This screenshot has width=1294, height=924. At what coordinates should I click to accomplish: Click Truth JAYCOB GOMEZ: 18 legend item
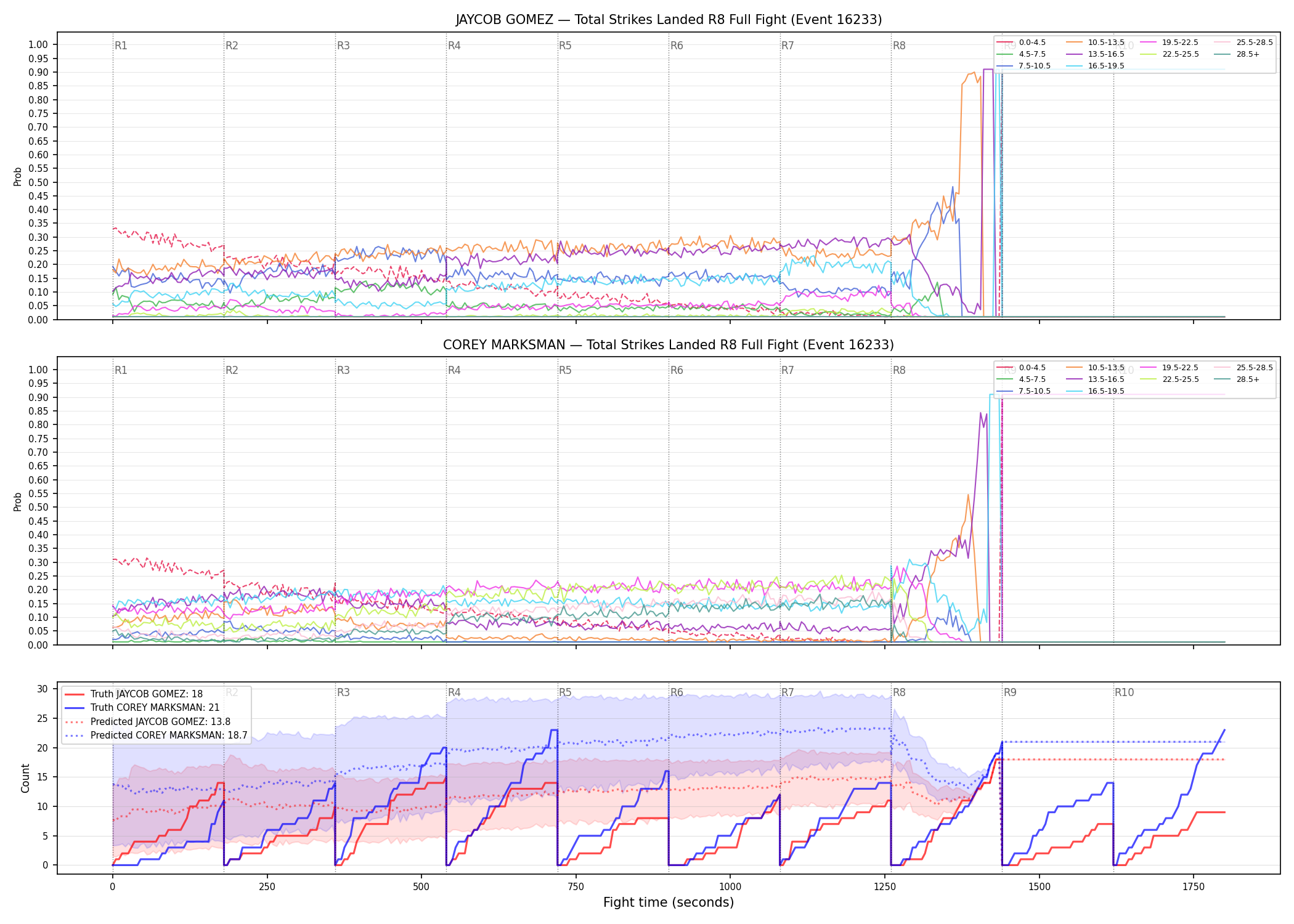(134, 694)
